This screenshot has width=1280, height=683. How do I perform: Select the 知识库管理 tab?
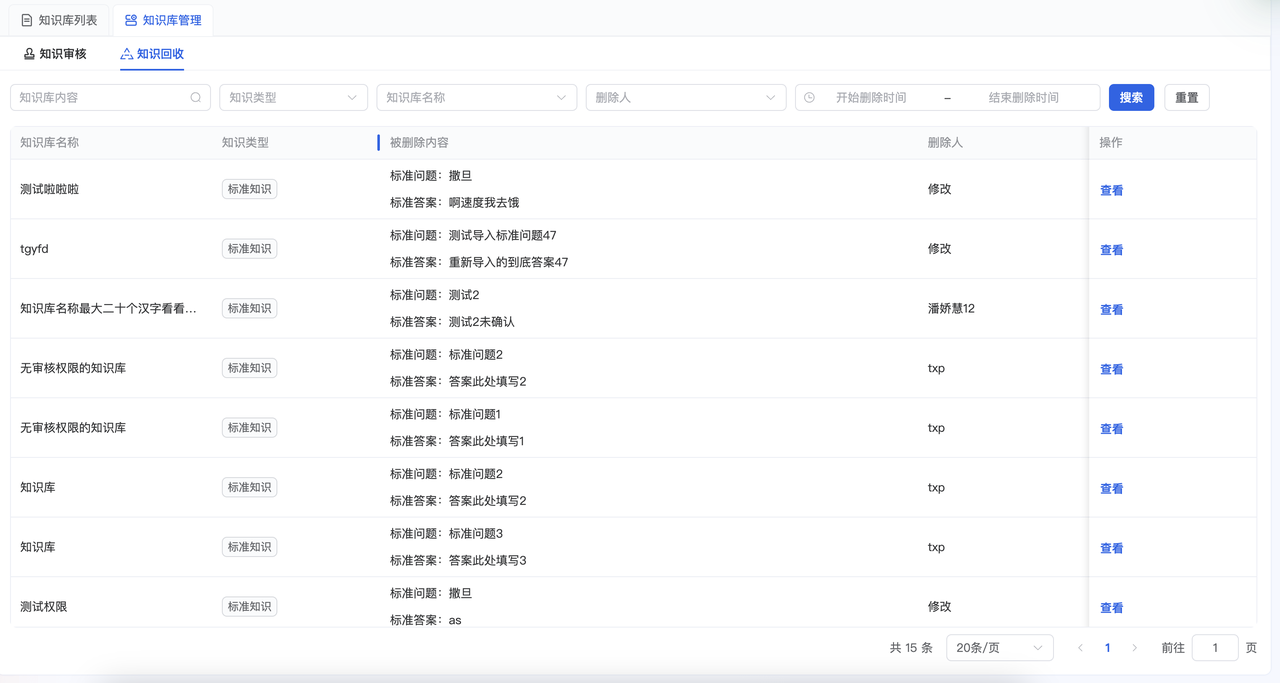[x=163, y=20]
